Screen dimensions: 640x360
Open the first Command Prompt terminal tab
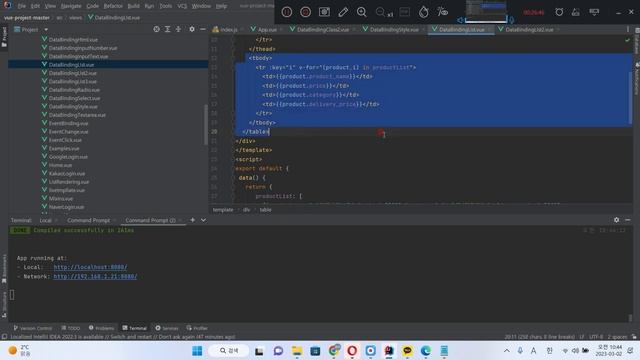89,220
